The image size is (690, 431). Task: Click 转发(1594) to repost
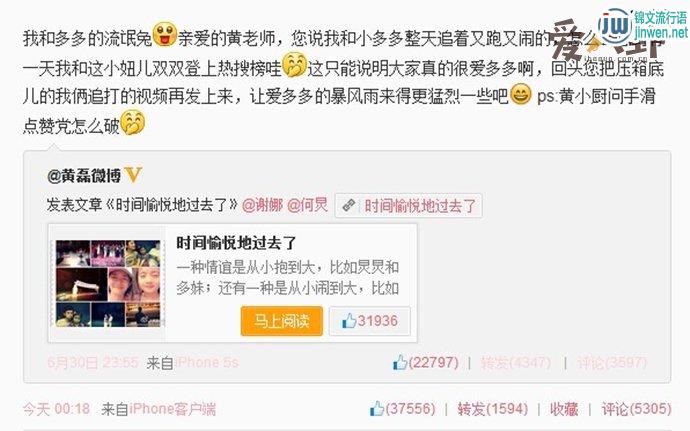(492, 409)
